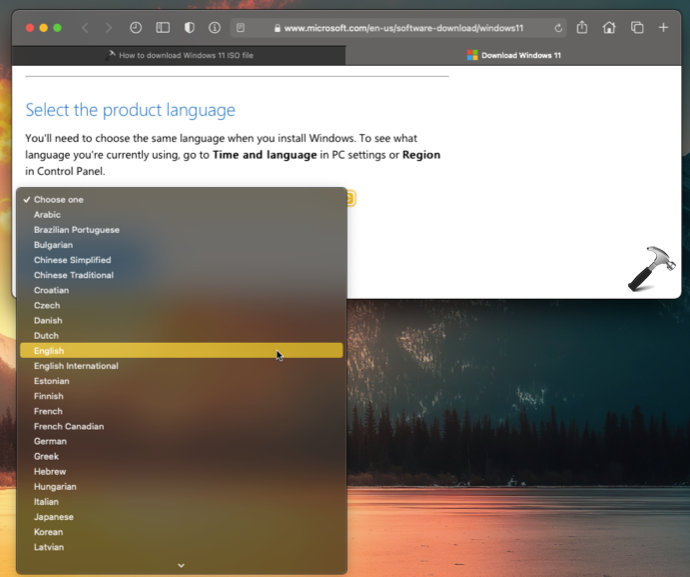Go forward with the Safari forward arrow
Image resolution: width=690 pixels, height=577 pixels.
click(x=109, y=28)
